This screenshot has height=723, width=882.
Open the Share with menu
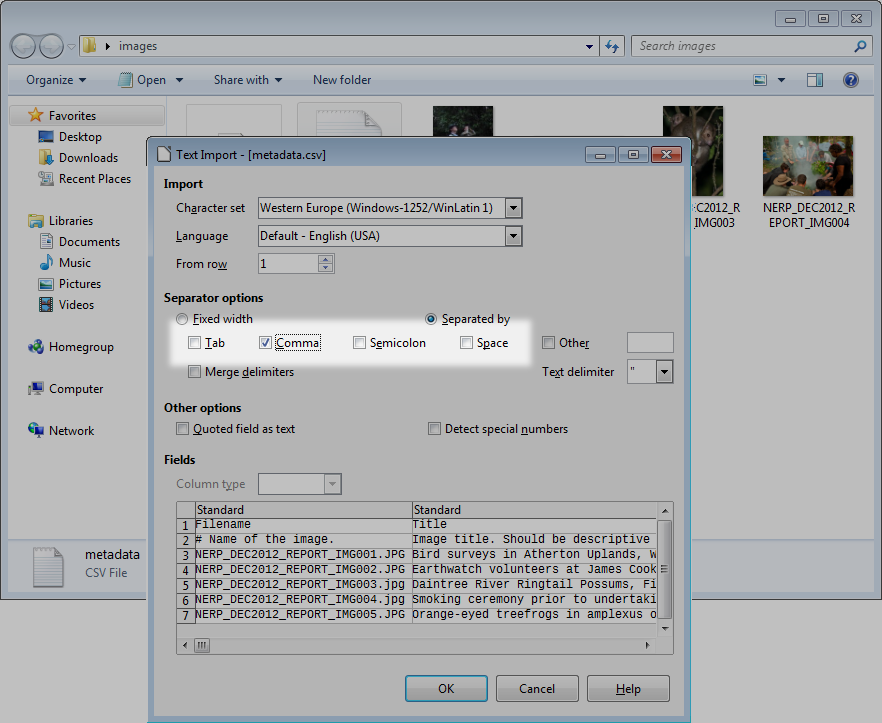click(x=248, y=80)
